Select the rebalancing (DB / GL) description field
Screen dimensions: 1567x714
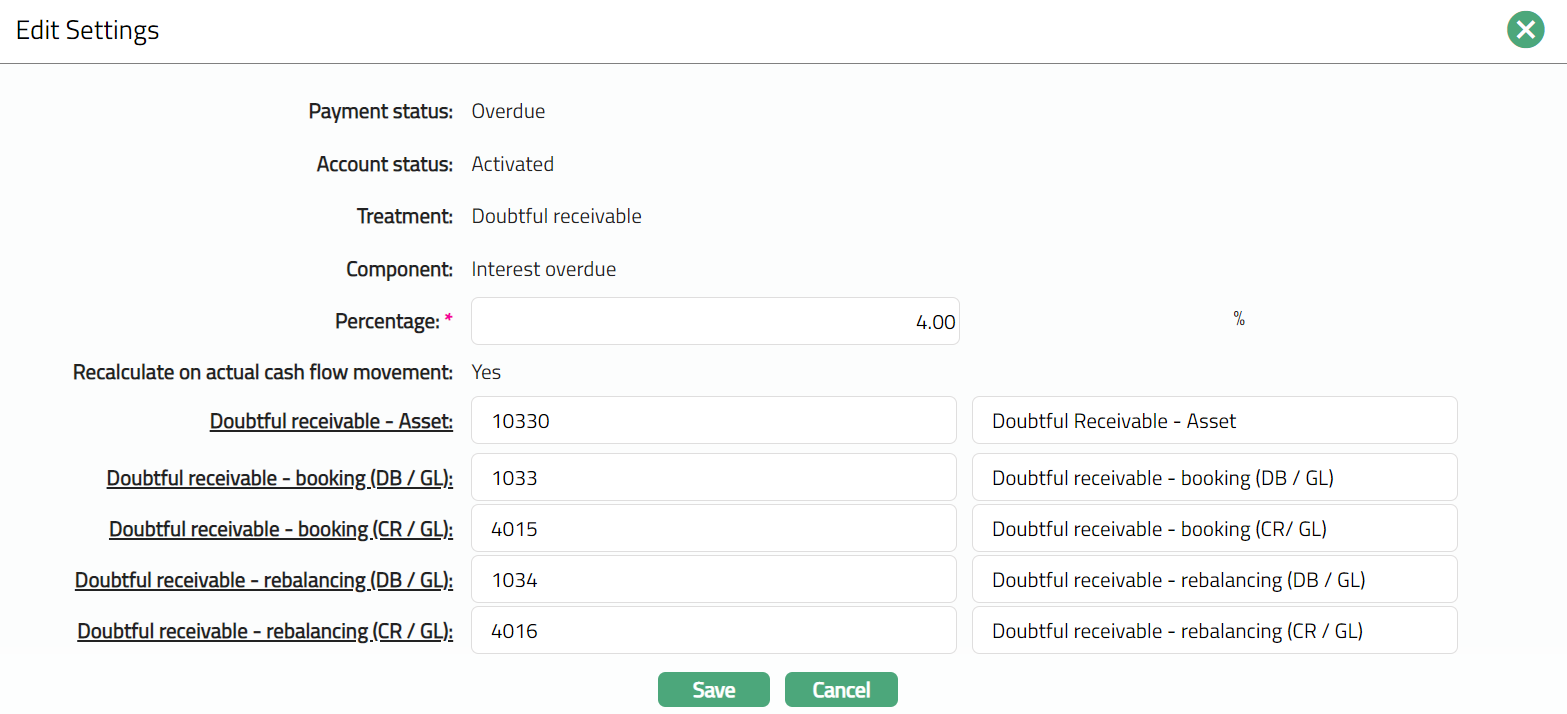pyautogui.click(x=1214, y=580)
